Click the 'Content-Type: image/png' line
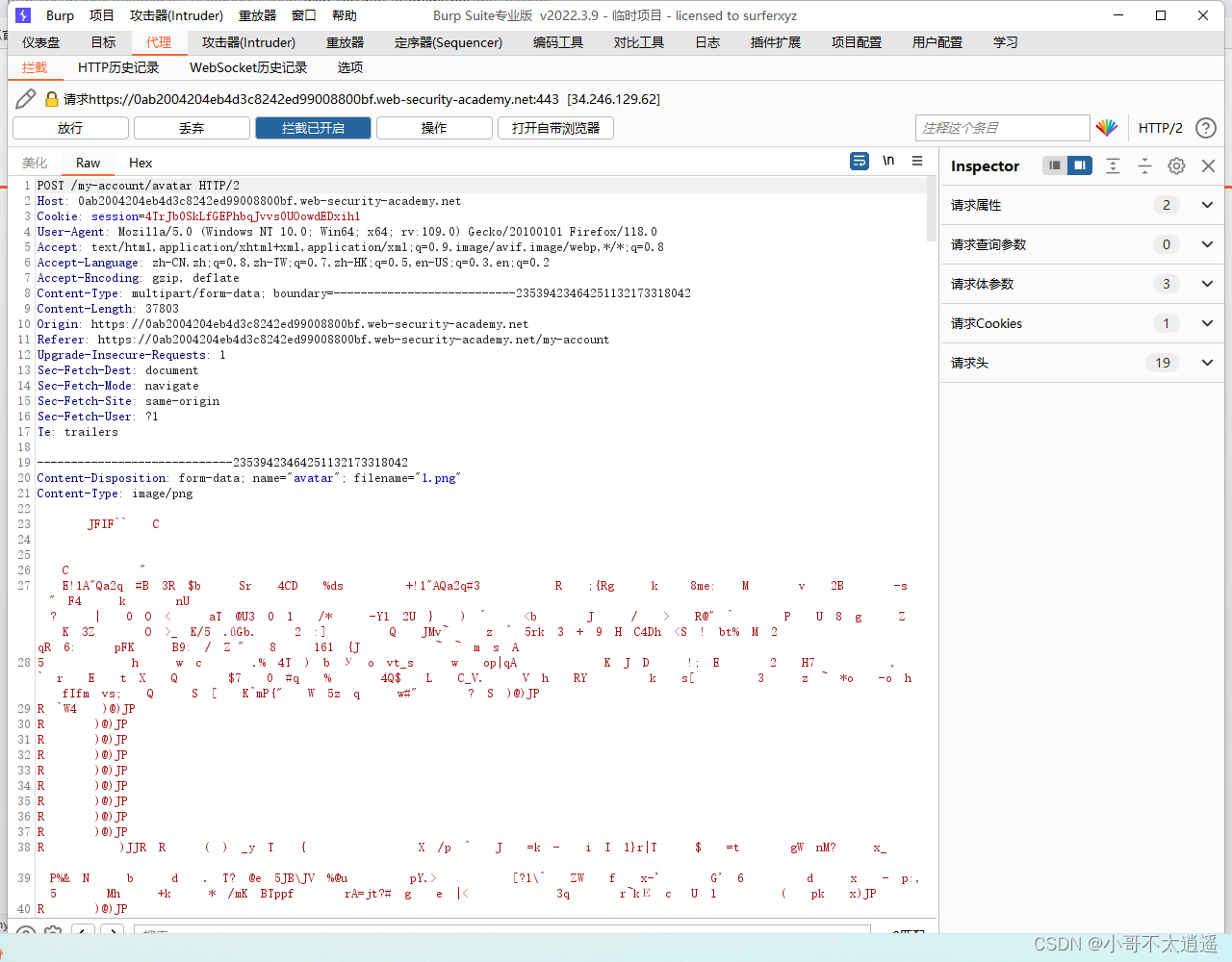 115,494
